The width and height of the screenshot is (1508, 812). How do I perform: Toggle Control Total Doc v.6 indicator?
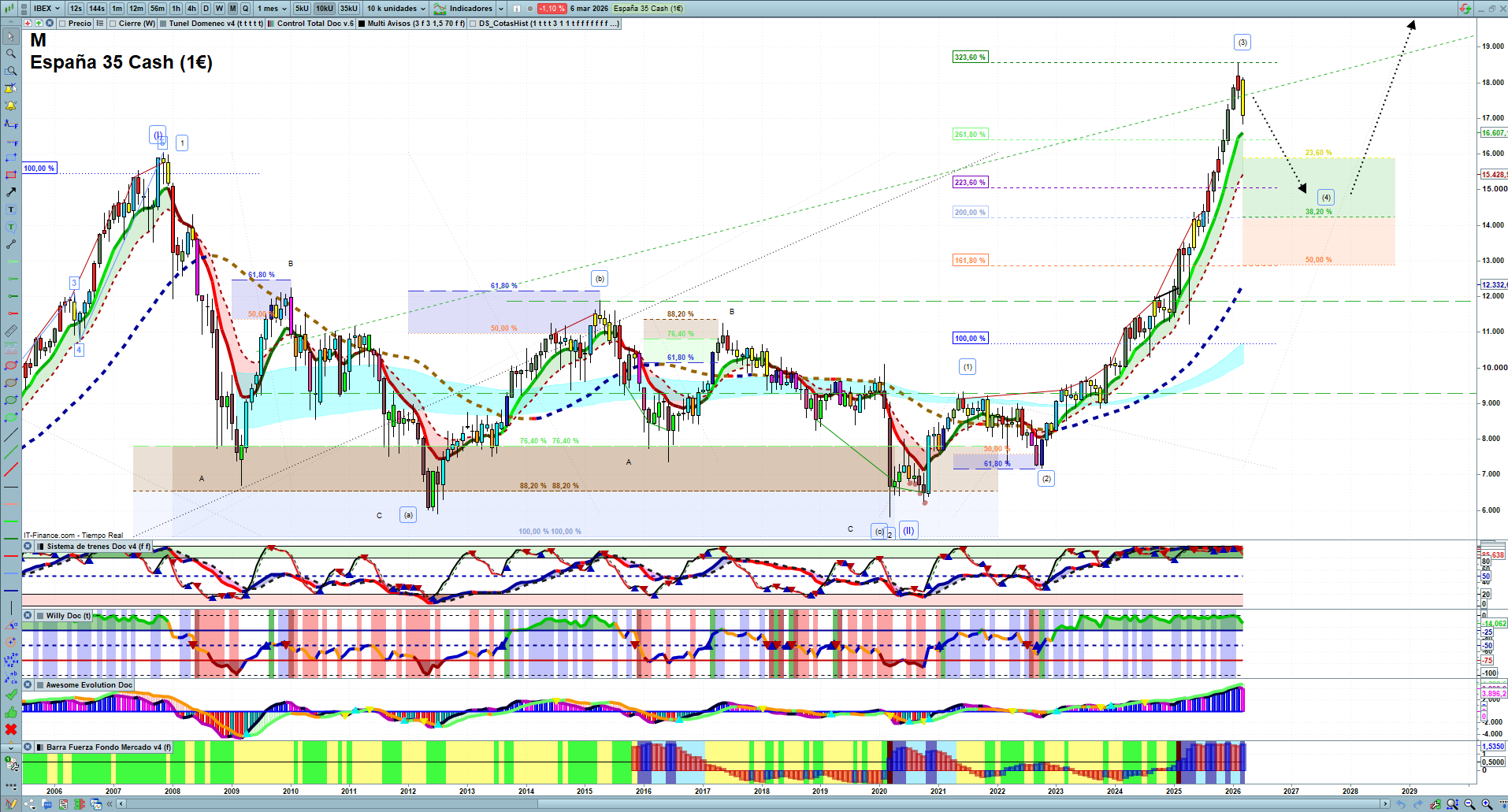pos(271,24)
